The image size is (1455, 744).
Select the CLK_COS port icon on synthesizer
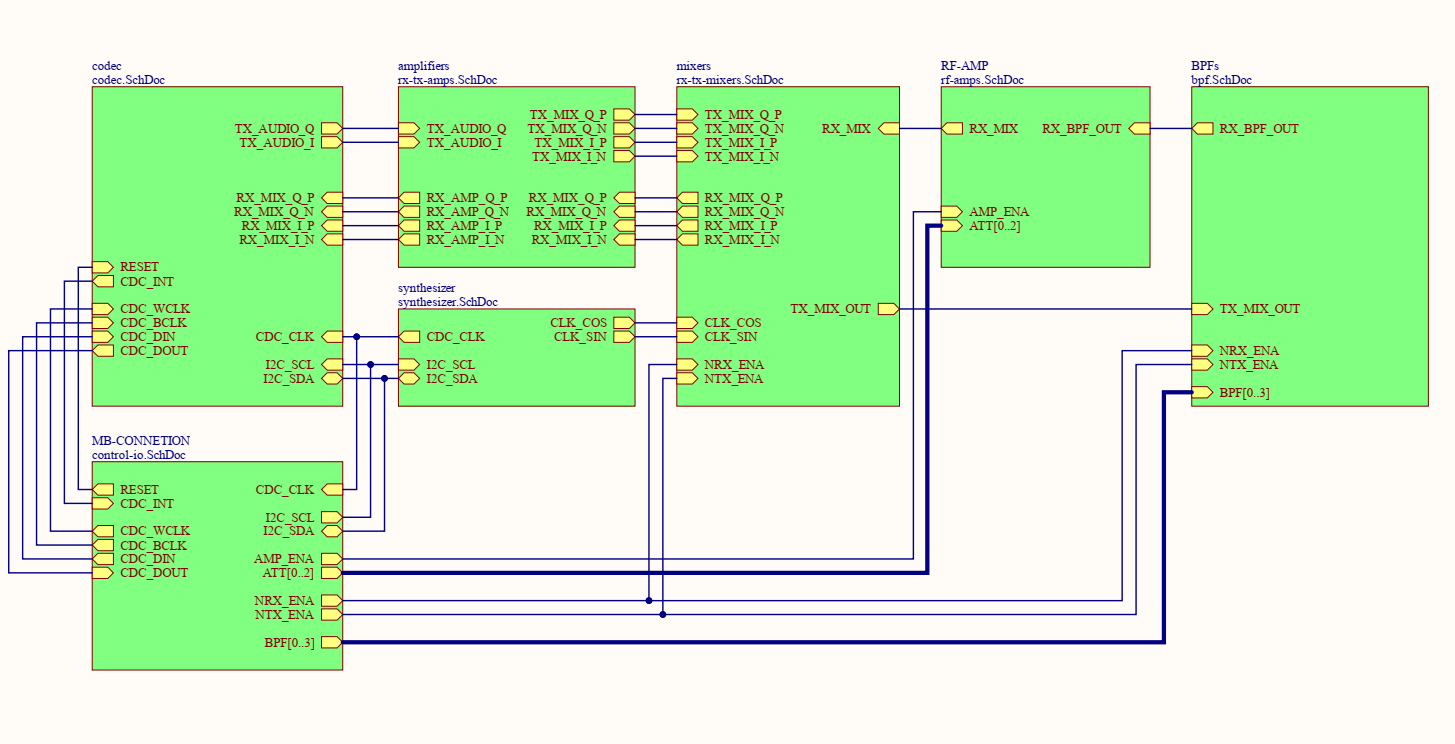tap(623, 323)
